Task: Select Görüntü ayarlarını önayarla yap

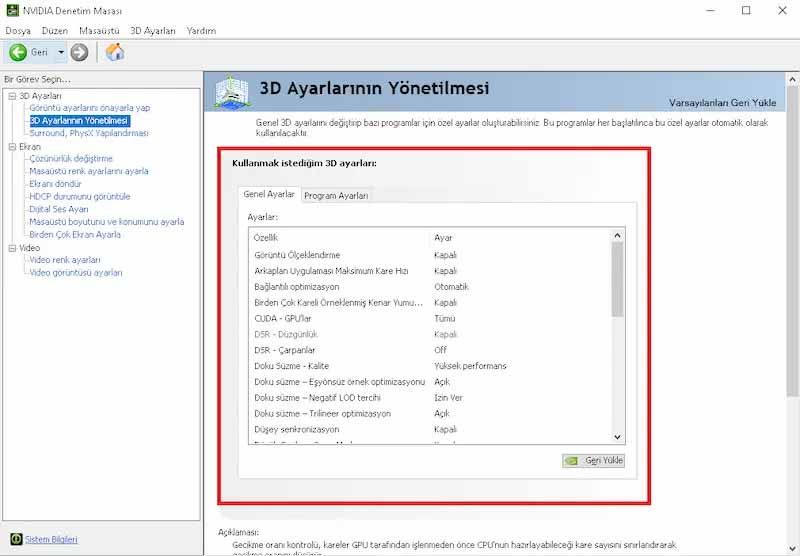Action: 90,108
